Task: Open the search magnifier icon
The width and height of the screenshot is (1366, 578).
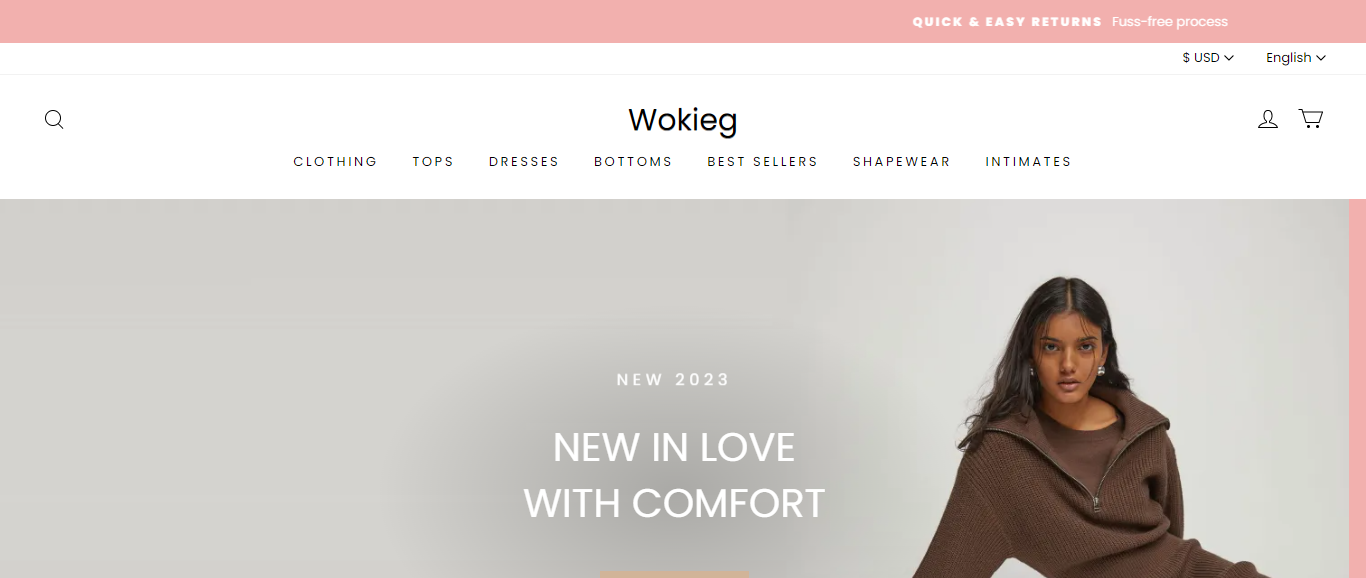Action: pos(54,120)
